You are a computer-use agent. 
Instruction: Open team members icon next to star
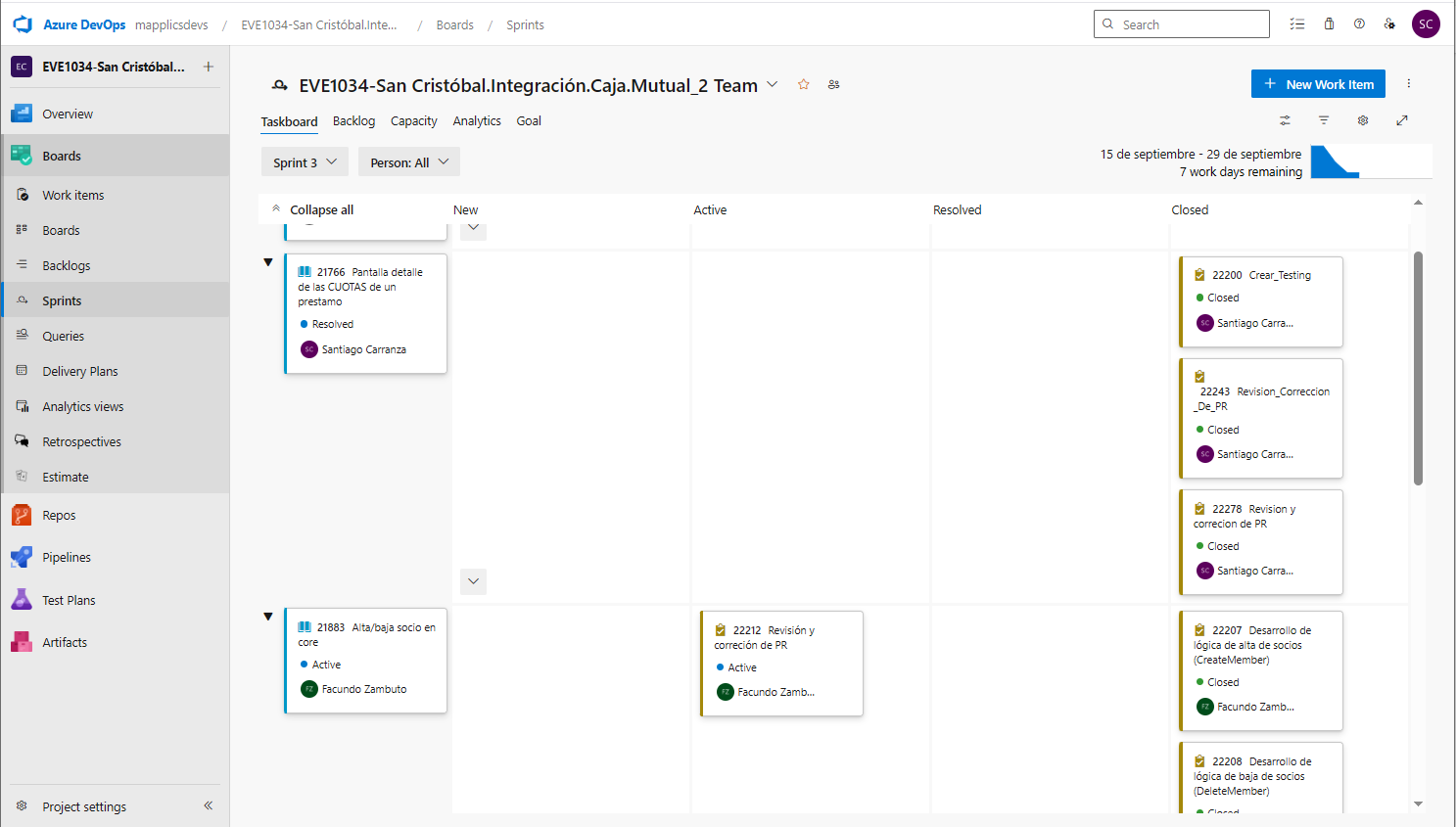[x=834, y=85]
